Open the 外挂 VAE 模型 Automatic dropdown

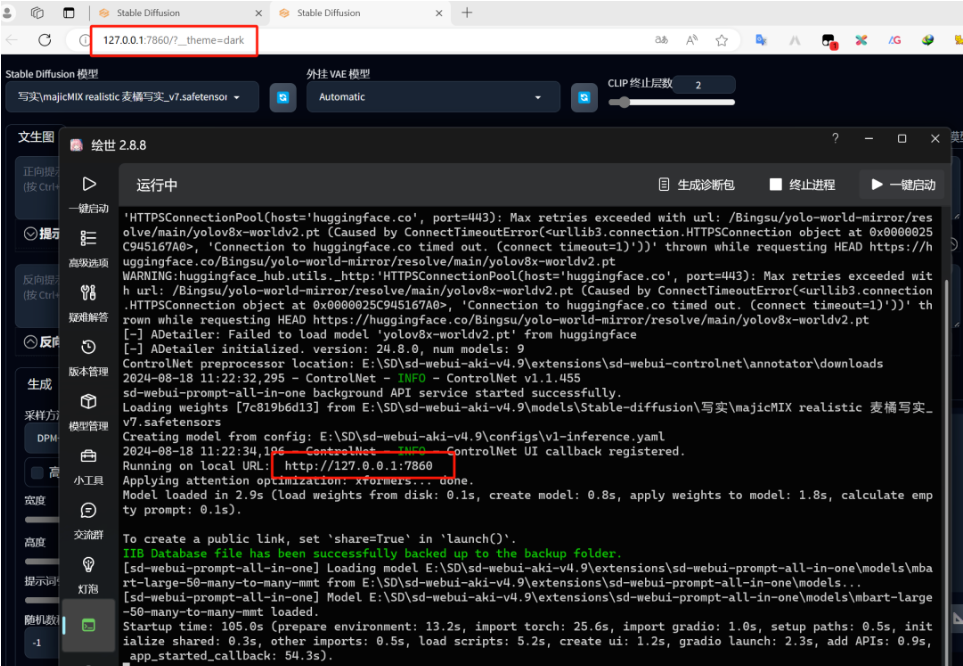pos(432,97)
